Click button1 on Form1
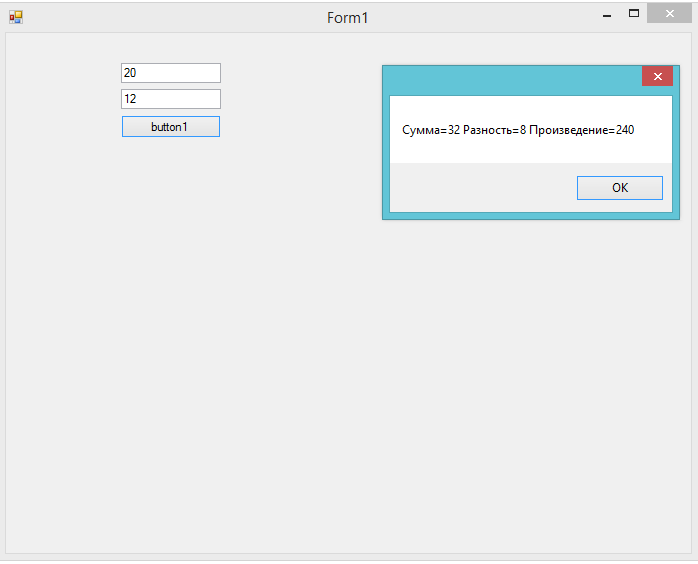 click(x=171, y=127)
